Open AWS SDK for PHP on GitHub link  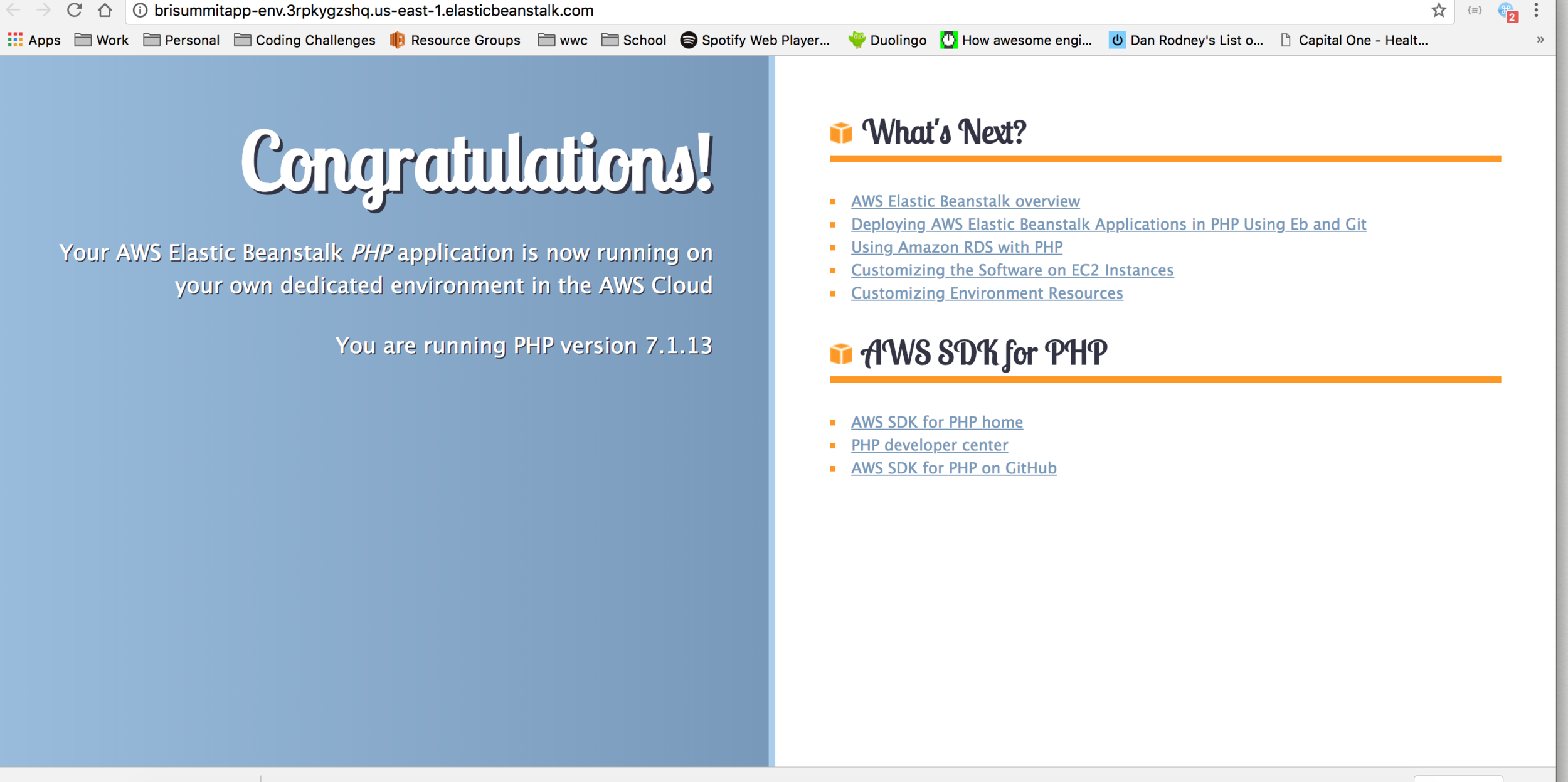click(953, 468)
